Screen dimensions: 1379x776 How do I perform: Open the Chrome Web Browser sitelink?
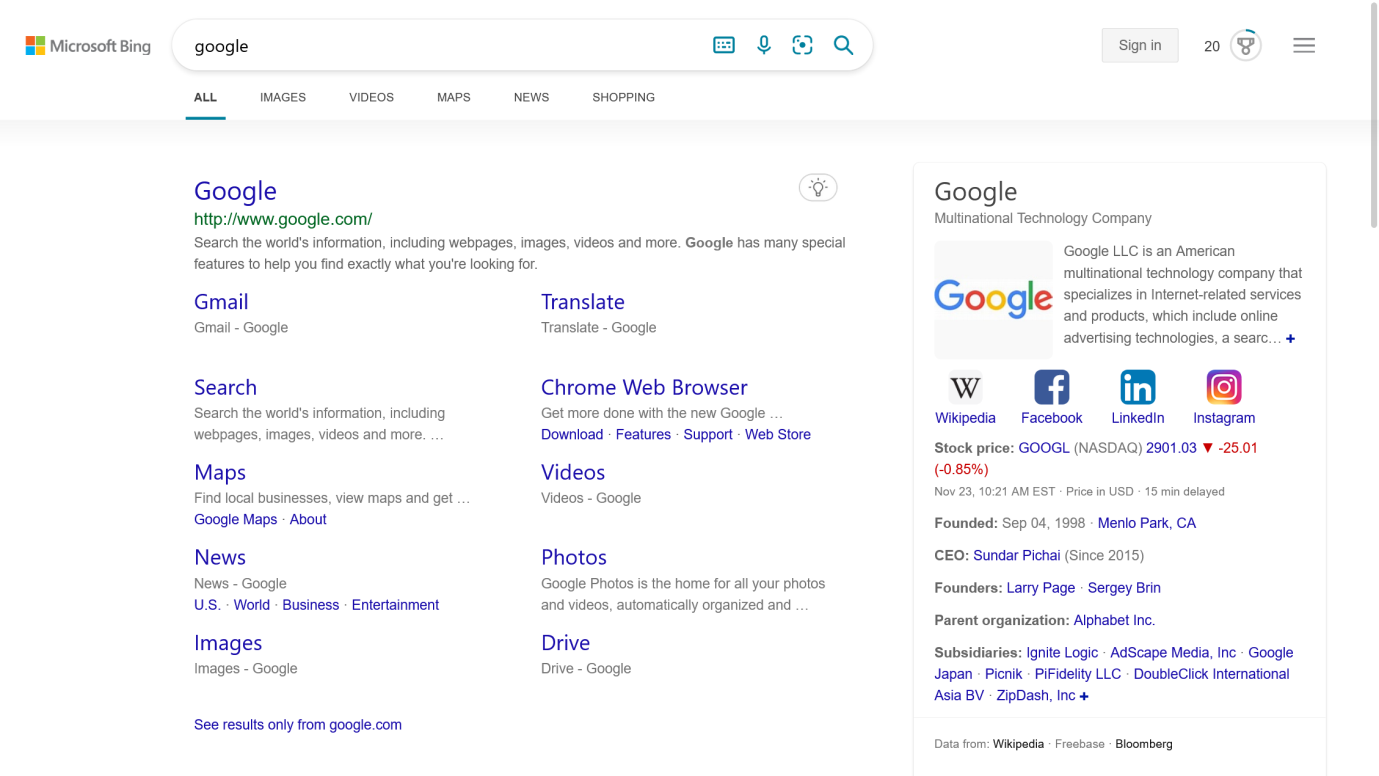coord(644,387)
